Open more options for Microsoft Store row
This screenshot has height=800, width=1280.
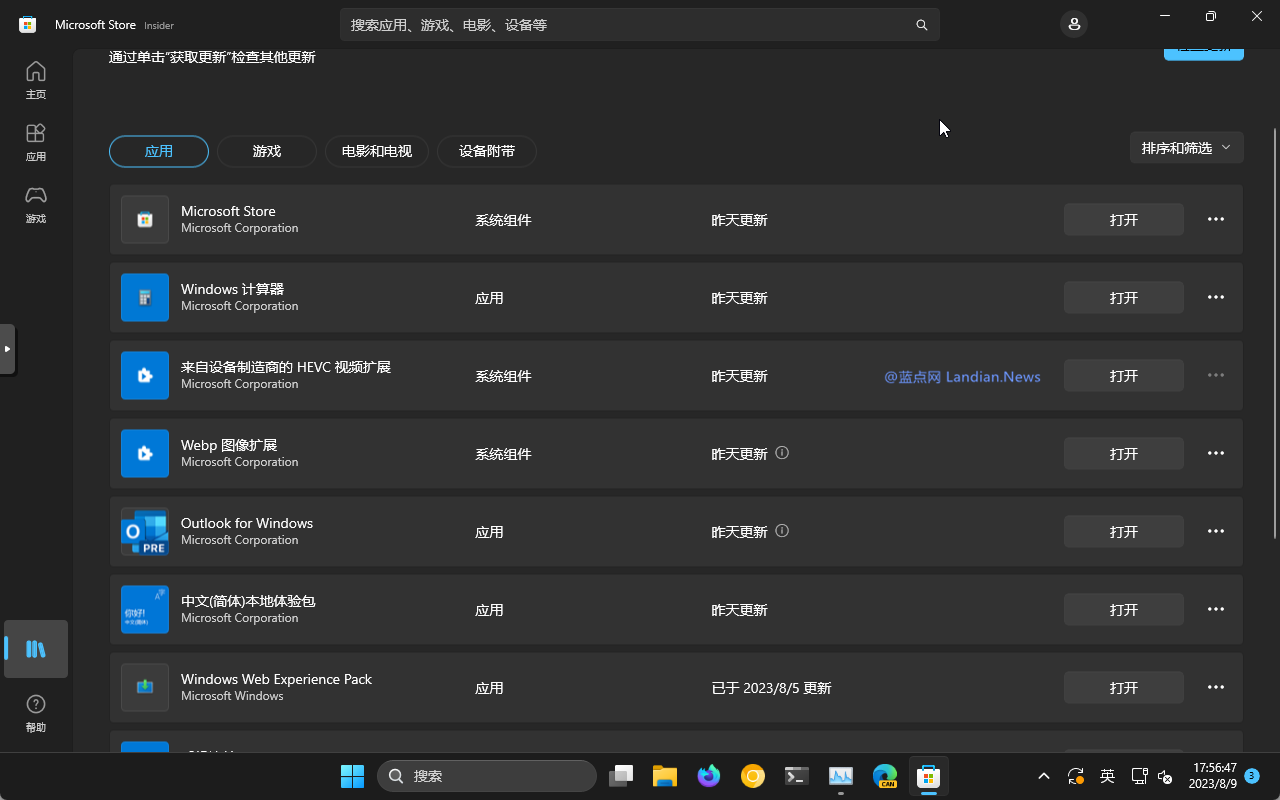(x=1216, y=219)
